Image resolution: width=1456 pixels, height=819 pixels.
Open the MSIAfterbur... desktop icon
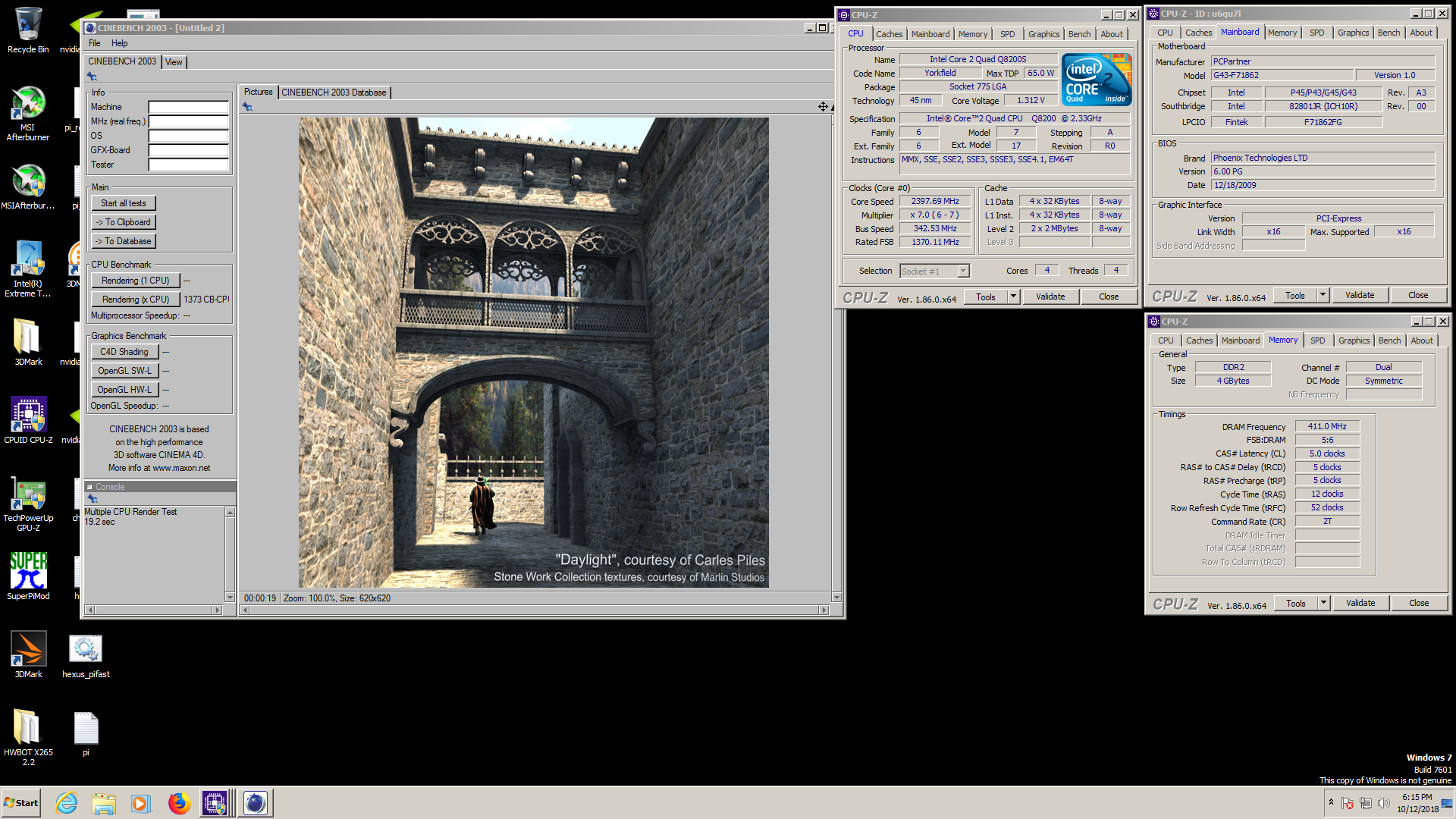(28, 186)
